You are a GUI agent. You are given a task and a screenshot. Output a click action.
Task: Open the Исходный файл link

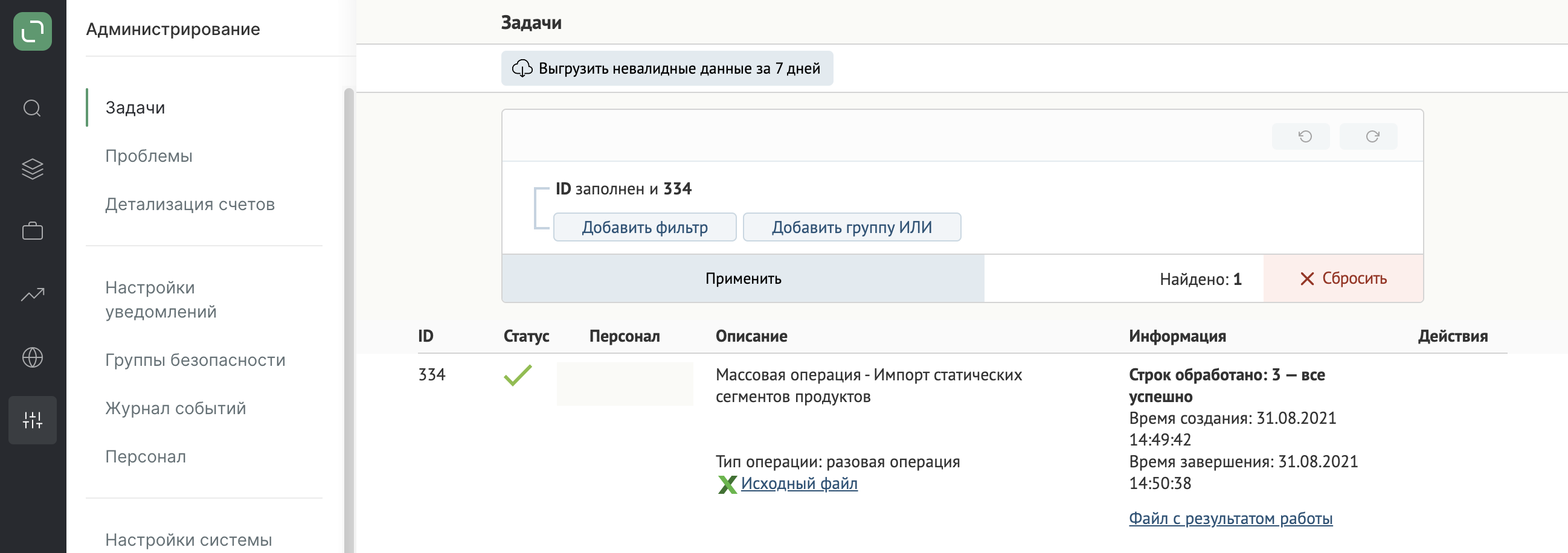[x=798, y=484]
